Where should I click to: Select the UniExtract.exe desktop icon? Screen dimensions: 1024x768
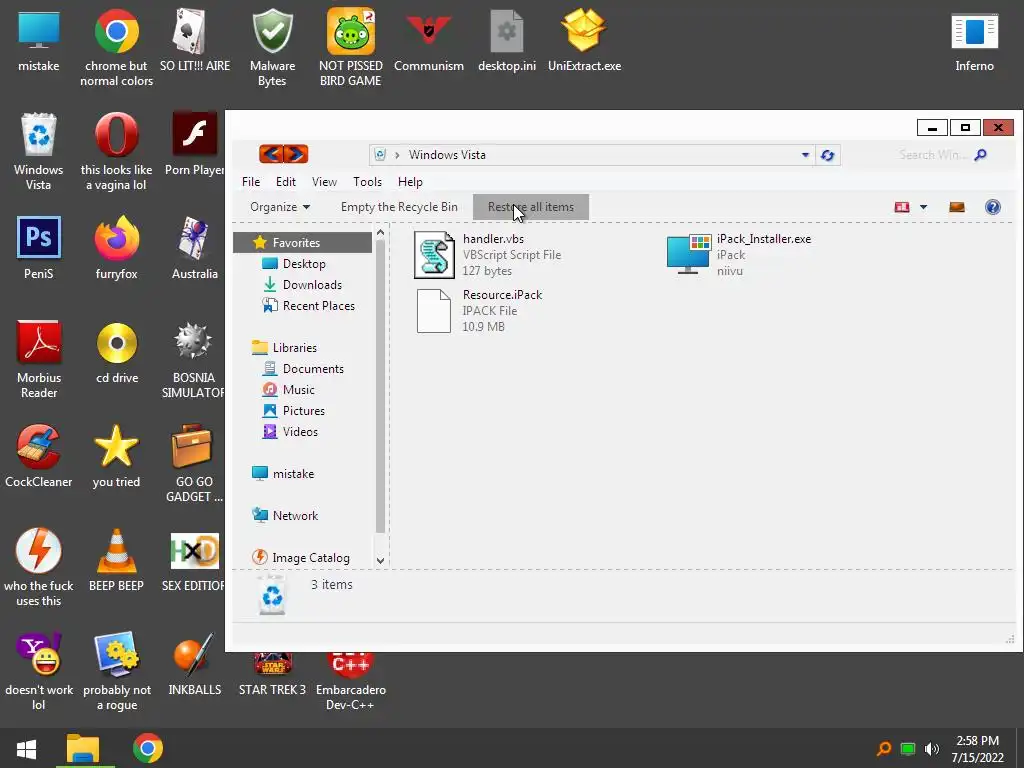[584, 40]
